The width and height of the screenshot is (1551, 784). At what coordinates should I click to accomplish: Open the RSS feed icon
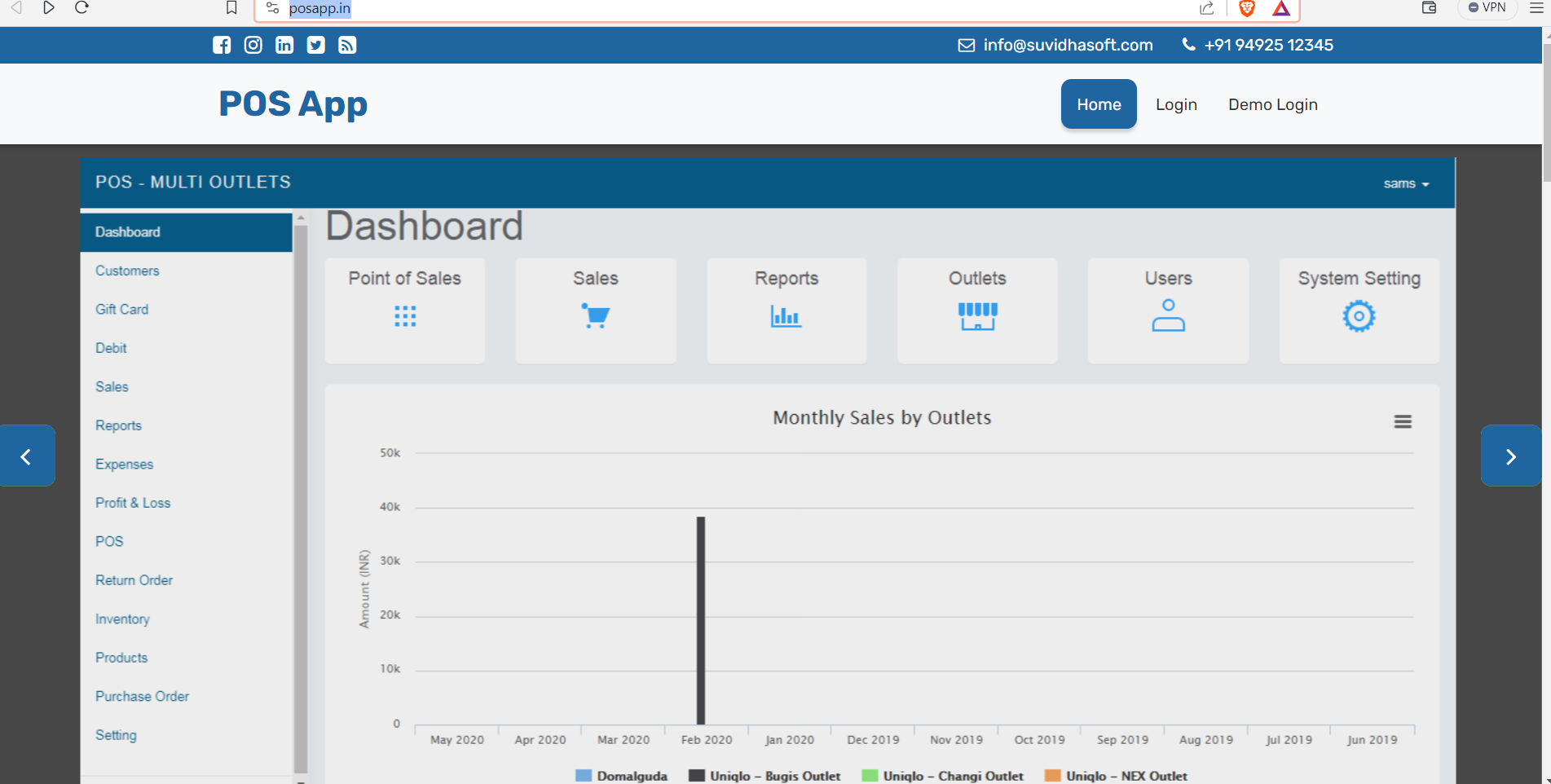[x=347, y=46]
